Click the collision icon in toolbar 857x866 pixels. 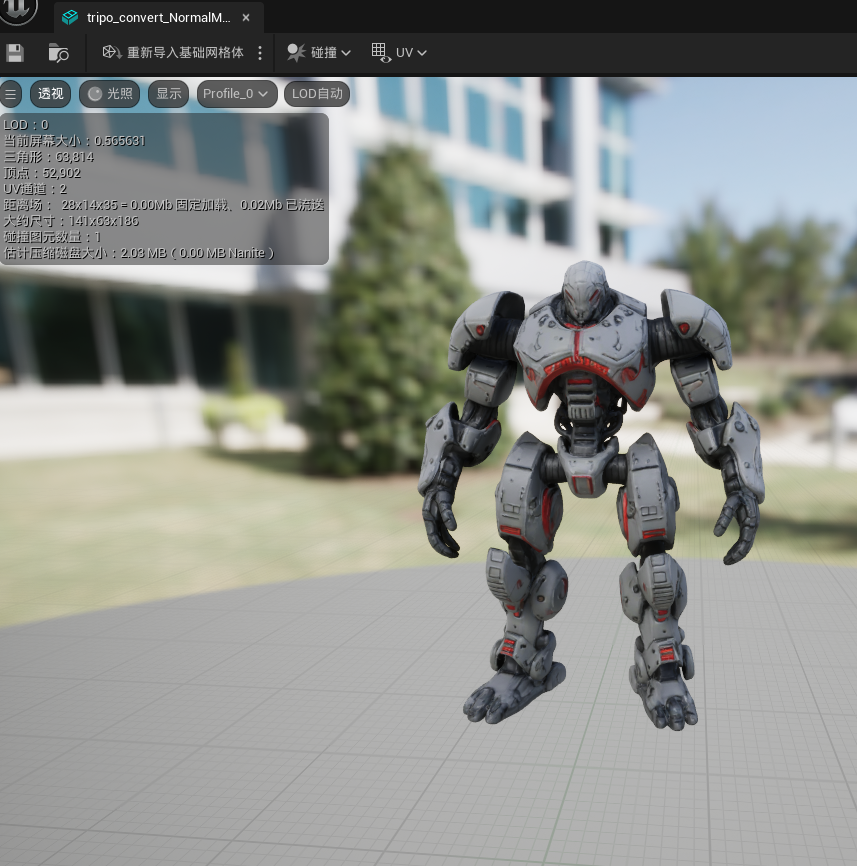point(296,52)
